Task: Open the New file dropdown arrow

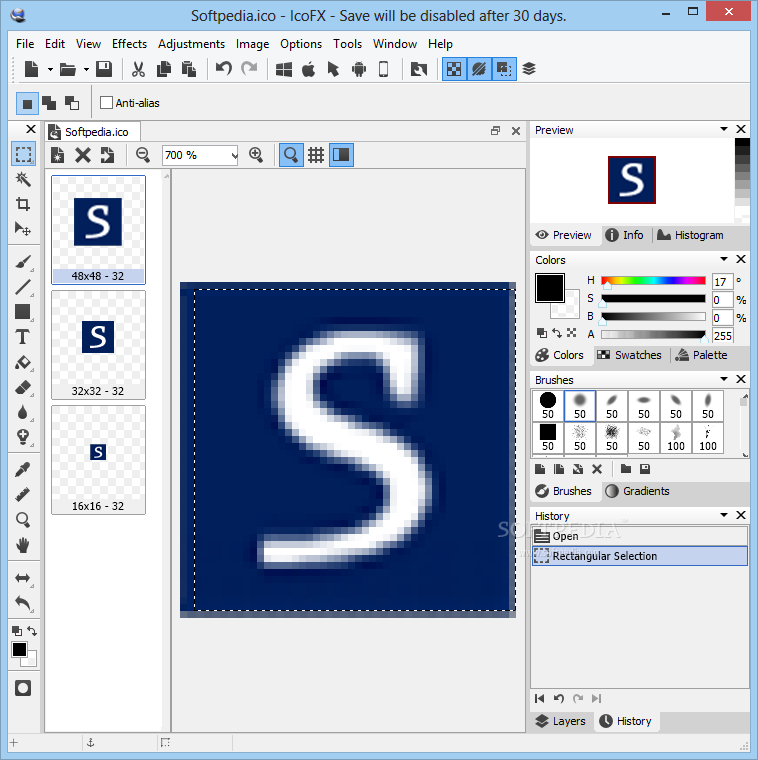Action: pyautogui.click(x=50, y=69)
